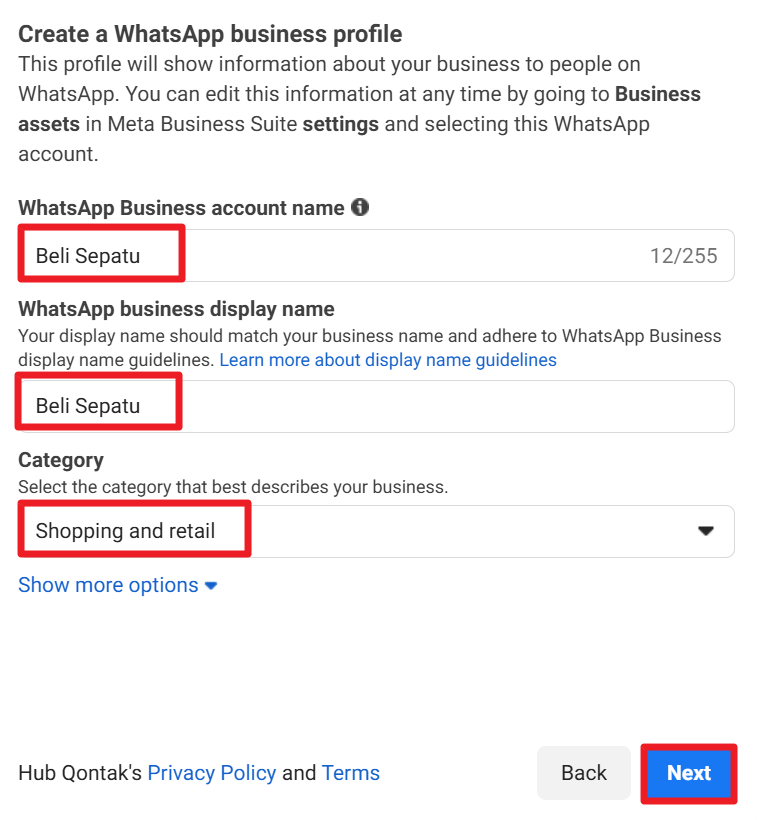The image size is (771, 820).
Task: Click the bold settings text
Action: (x=341, y=125)
